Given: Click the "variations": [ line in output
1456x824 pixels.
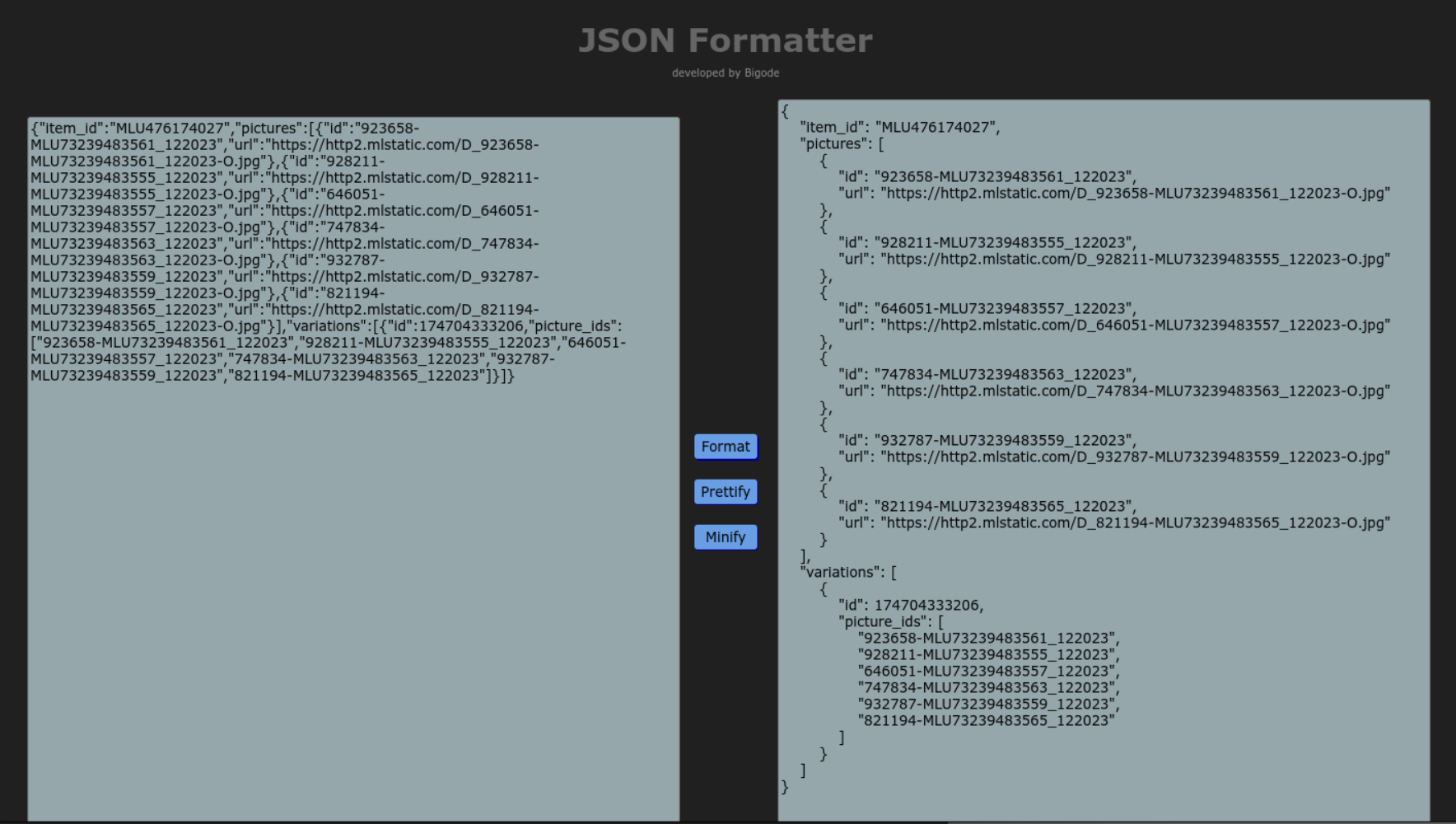Looking at the screenshot, I should coord(848,572).
